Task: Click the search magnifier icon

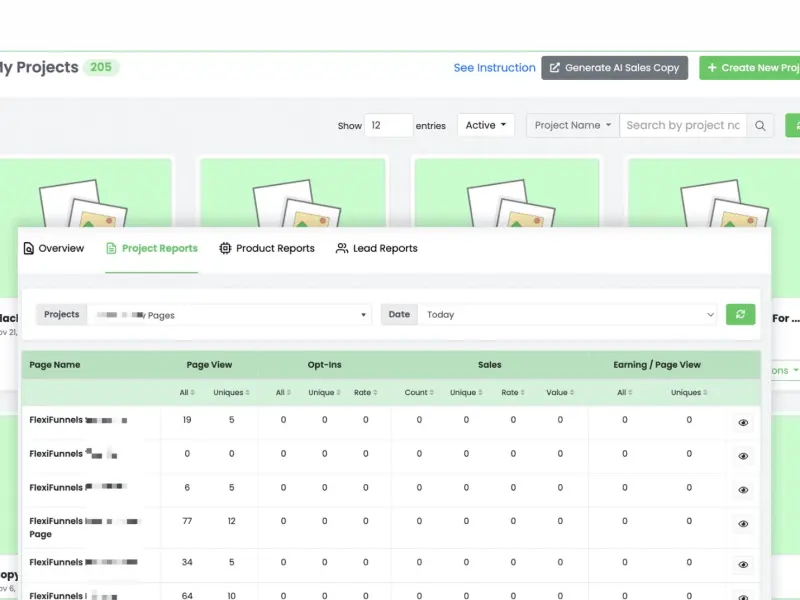Action: 760,126
